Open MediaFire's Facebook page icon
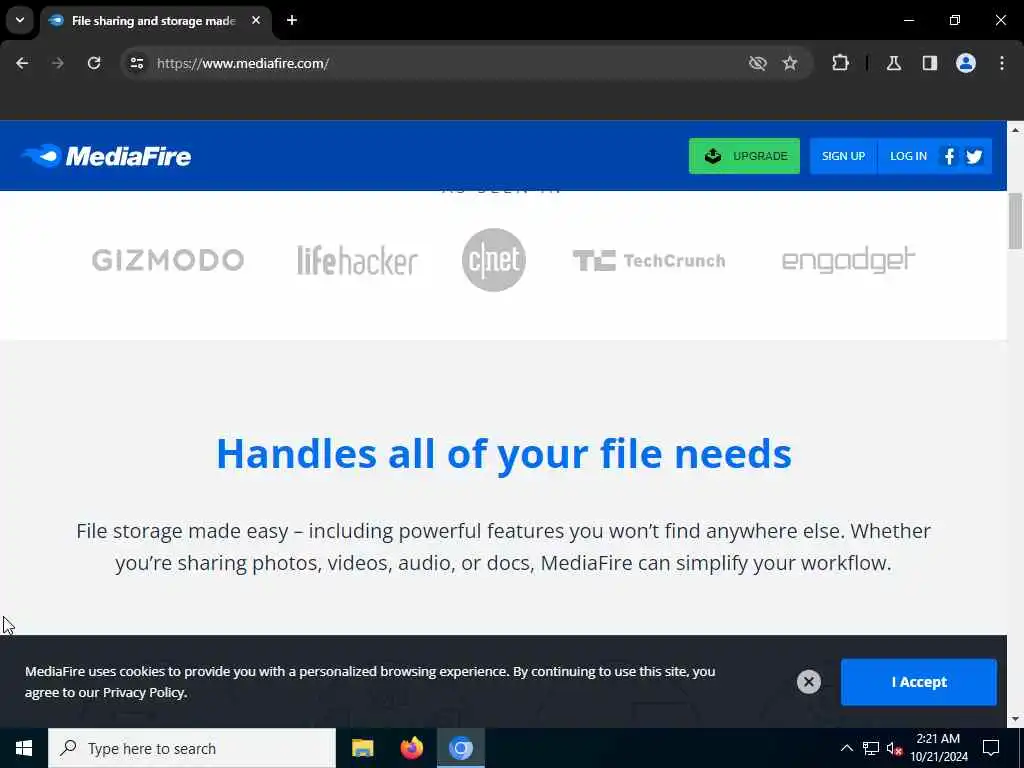1024x768 pixels. tap(950, 156)
